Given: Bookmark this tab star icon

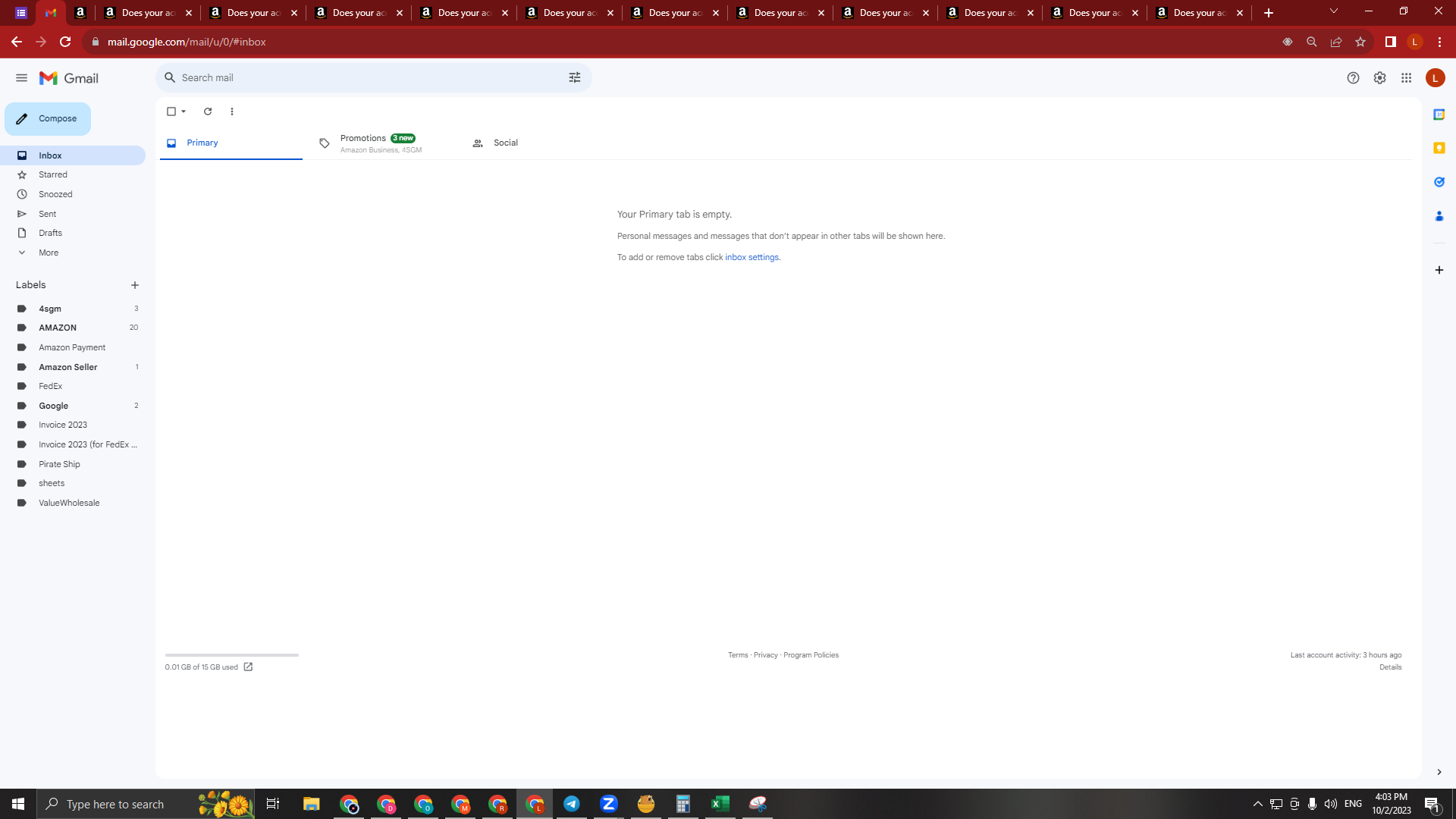Looking at the screenshot, I should [1360, 42].
